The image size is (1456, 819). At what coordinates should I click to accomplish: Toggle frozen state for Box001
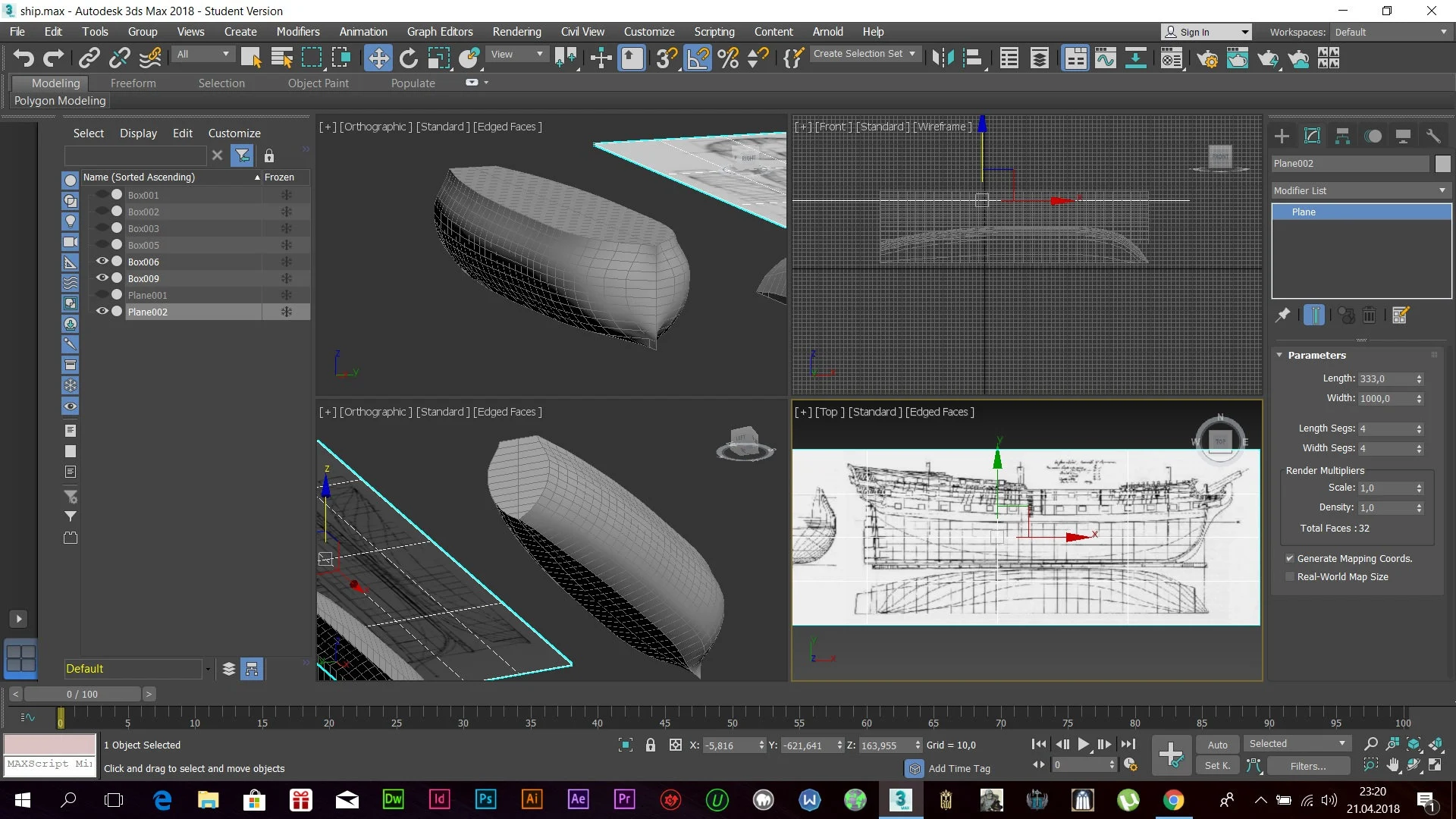pos(286,195)
